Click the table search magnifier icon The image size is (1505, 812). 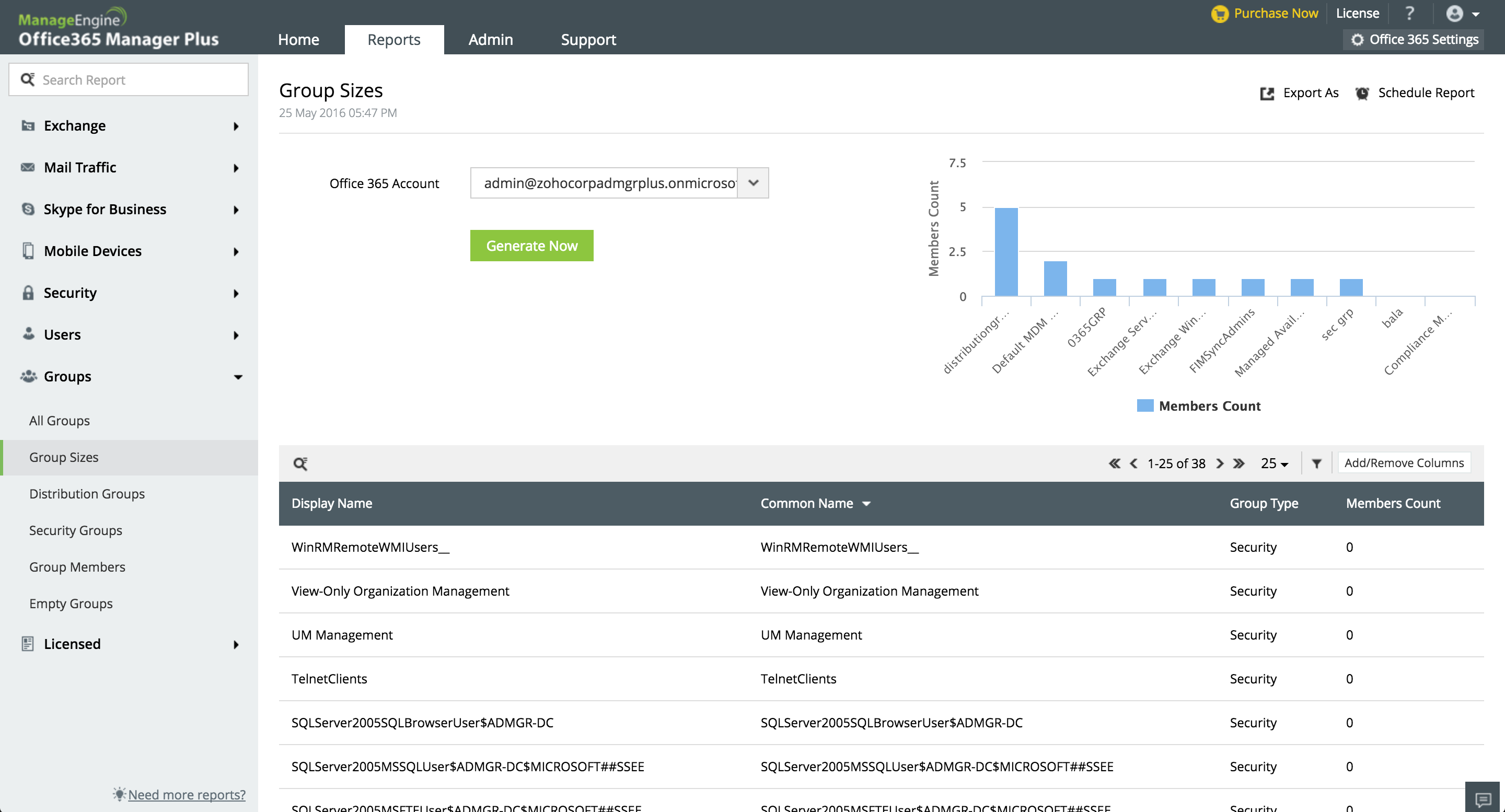pos(300,463)
